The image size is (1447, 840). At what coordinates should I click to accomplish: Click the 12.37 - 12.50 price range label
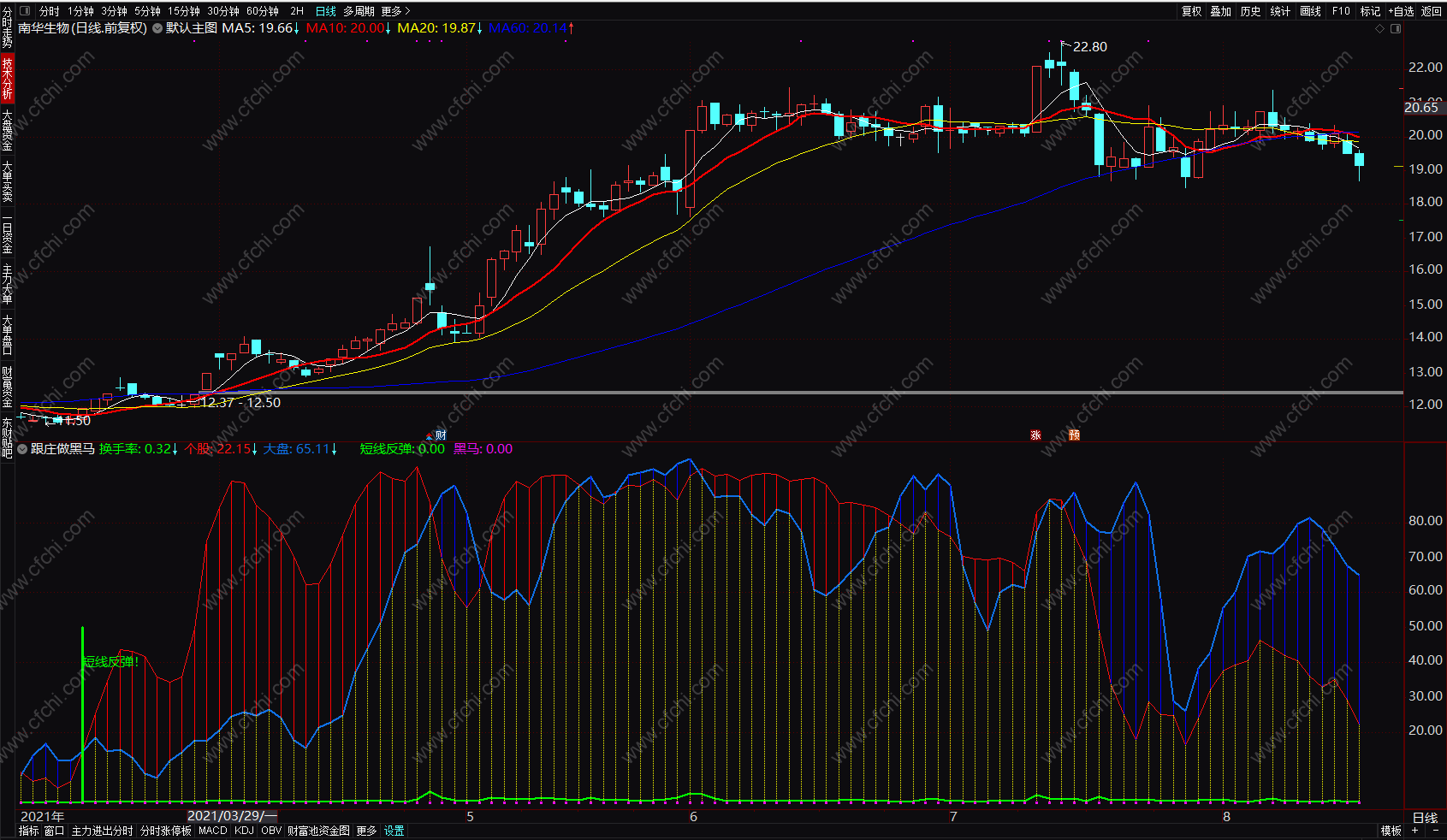pos(240,403)
